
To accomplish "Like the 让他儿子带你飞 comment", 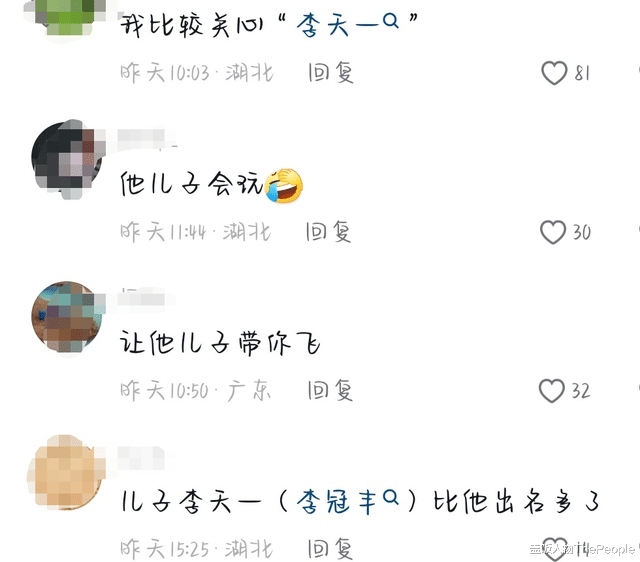I will 551,391.
